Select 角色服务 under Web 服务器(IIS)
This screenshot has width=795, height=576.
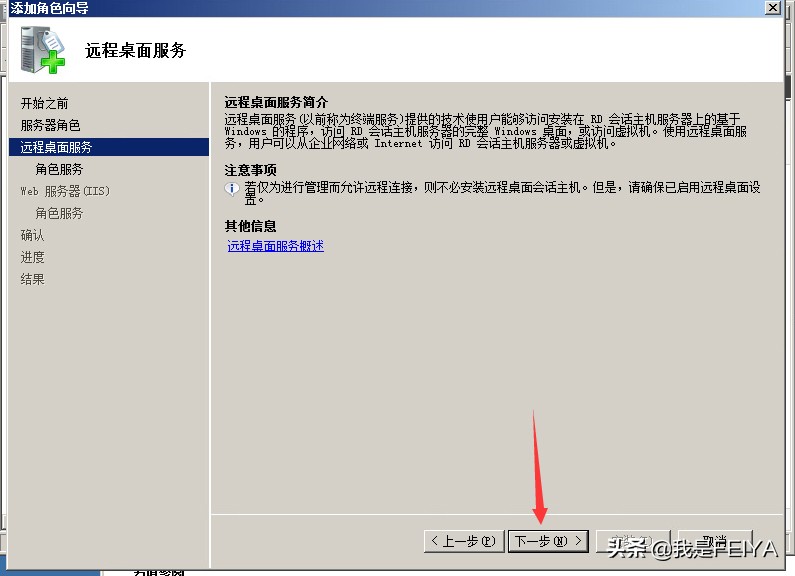point(59,213)
